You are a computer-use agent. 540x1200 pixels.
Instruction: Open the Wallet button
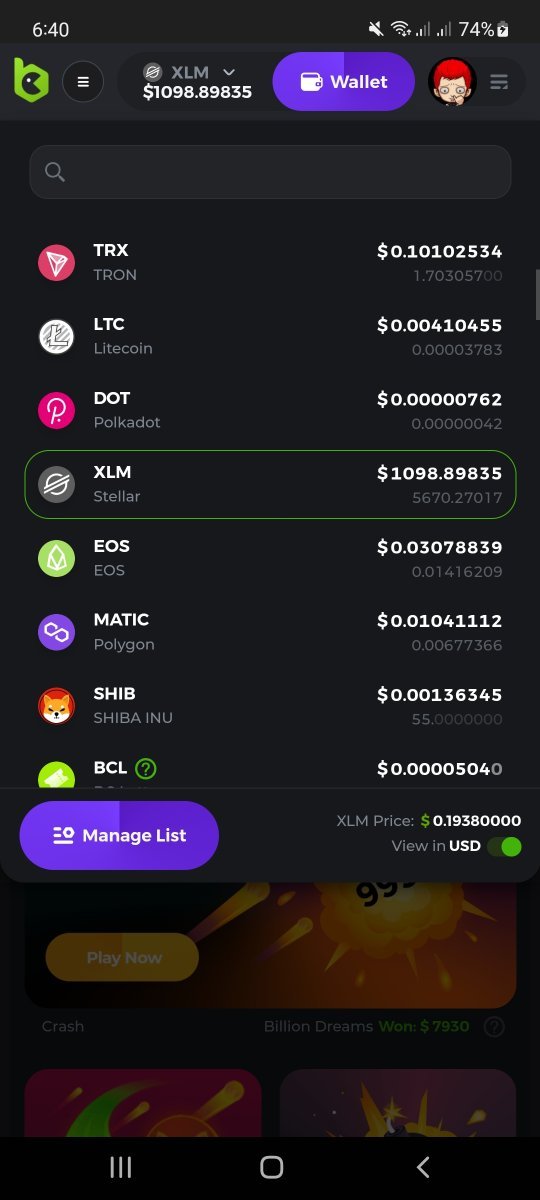[343, 81]
